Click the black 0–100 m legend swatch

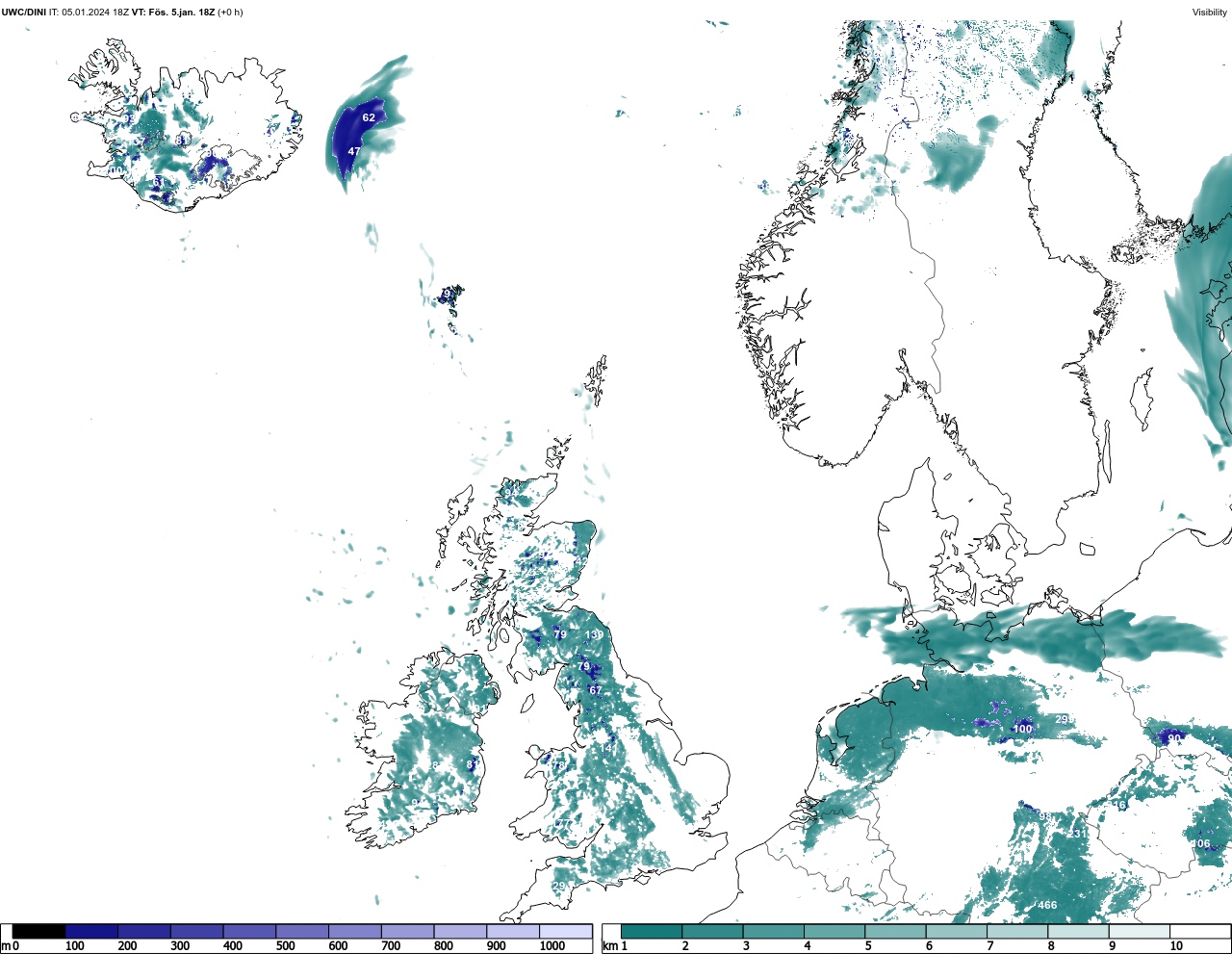click(39, 932)
